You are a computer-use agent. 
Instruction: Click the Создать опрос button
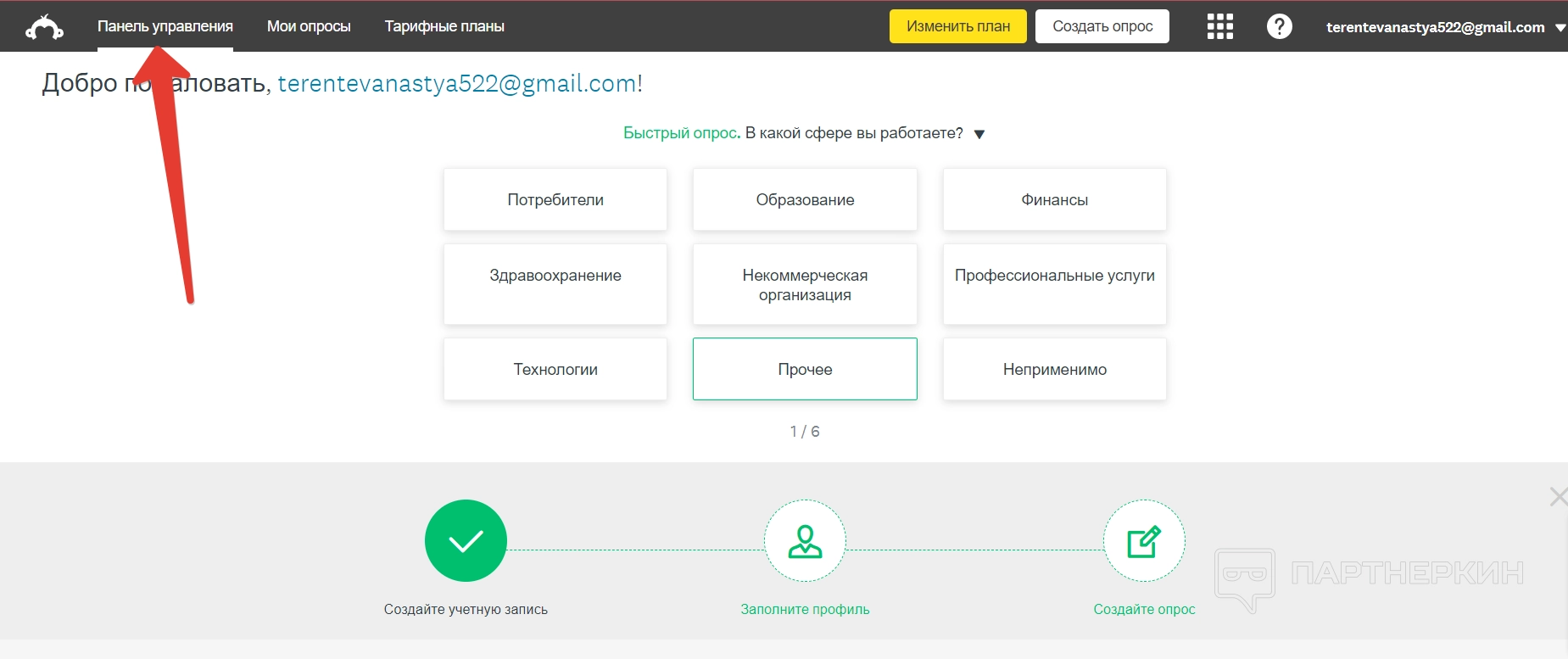(x=1102, y=26)
